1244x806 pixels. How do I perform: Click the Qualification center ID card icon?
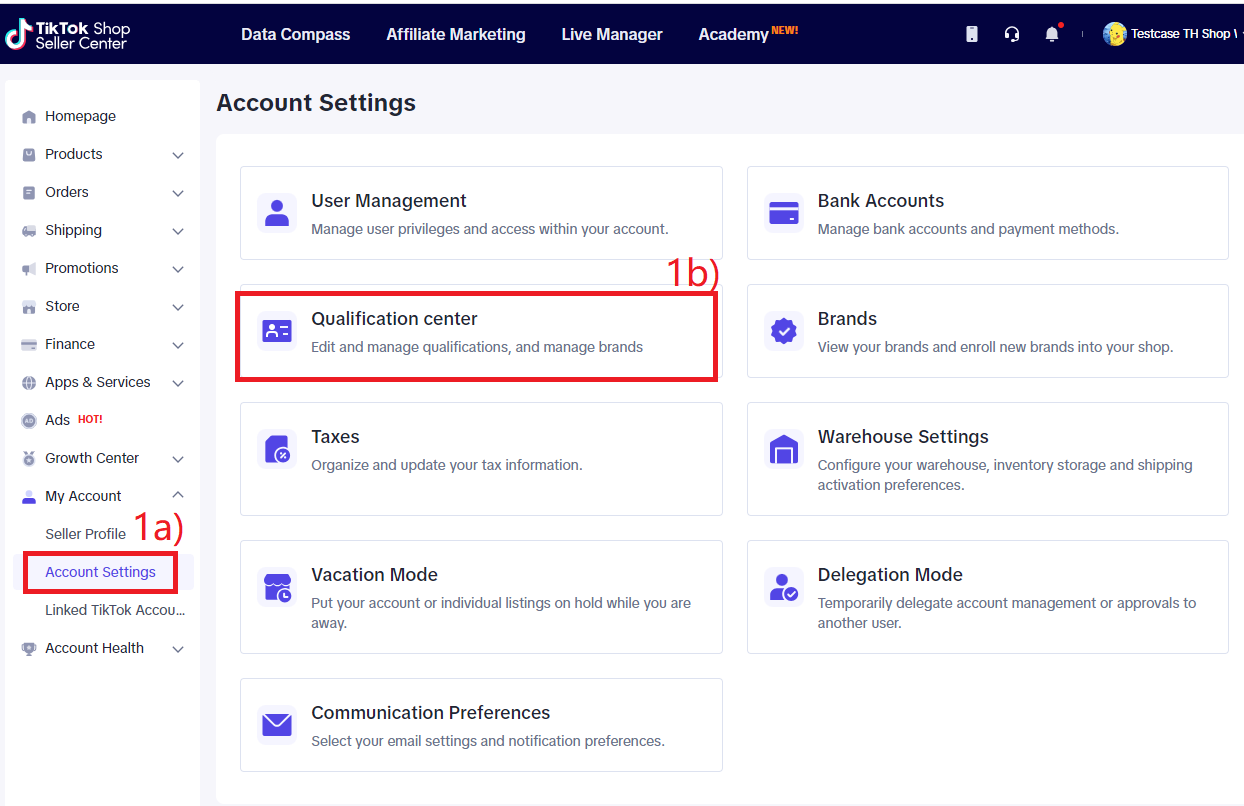pos(277,331)
